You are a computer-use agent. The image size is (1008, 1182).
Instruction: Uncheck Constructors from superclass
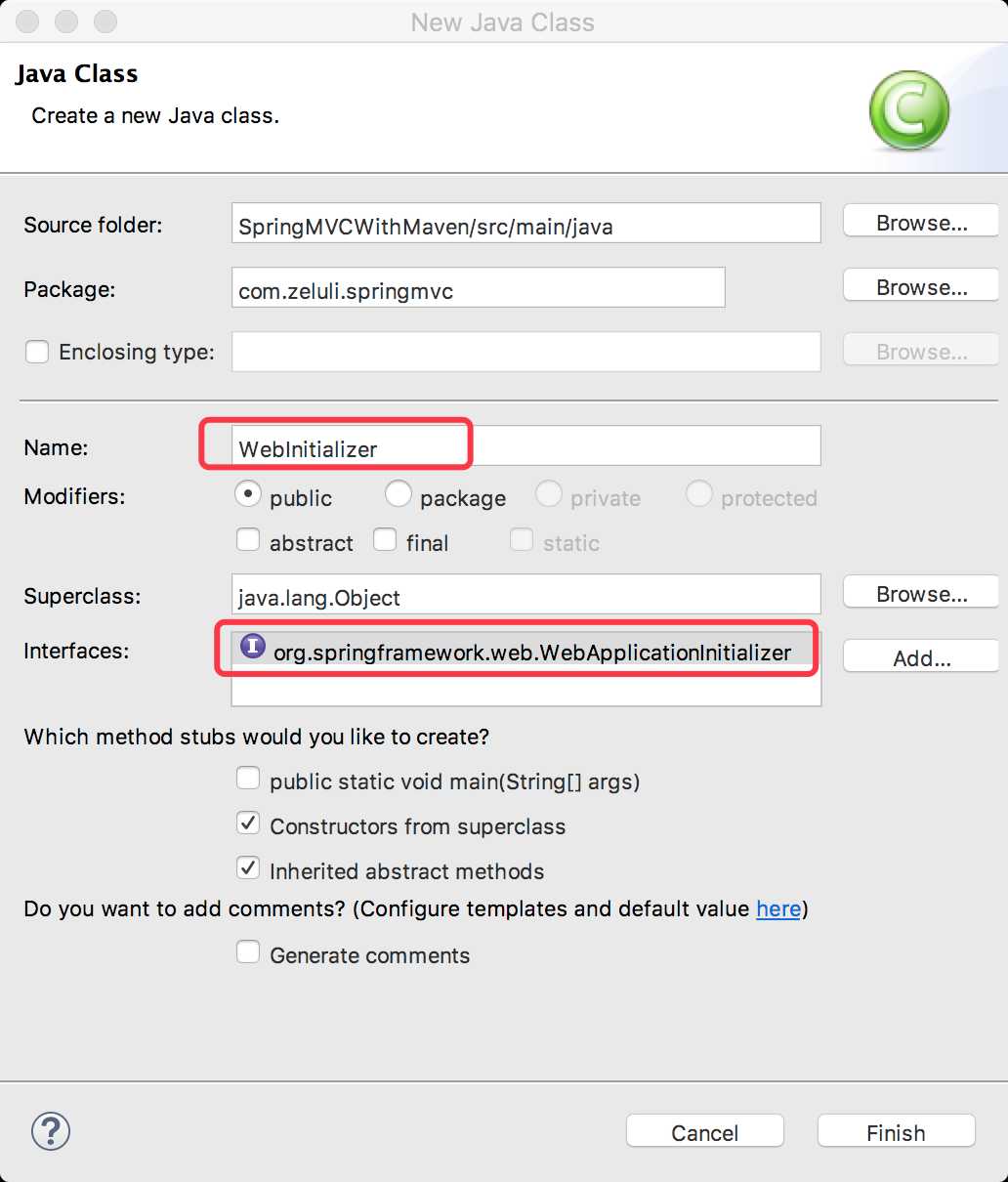[248, 823]
